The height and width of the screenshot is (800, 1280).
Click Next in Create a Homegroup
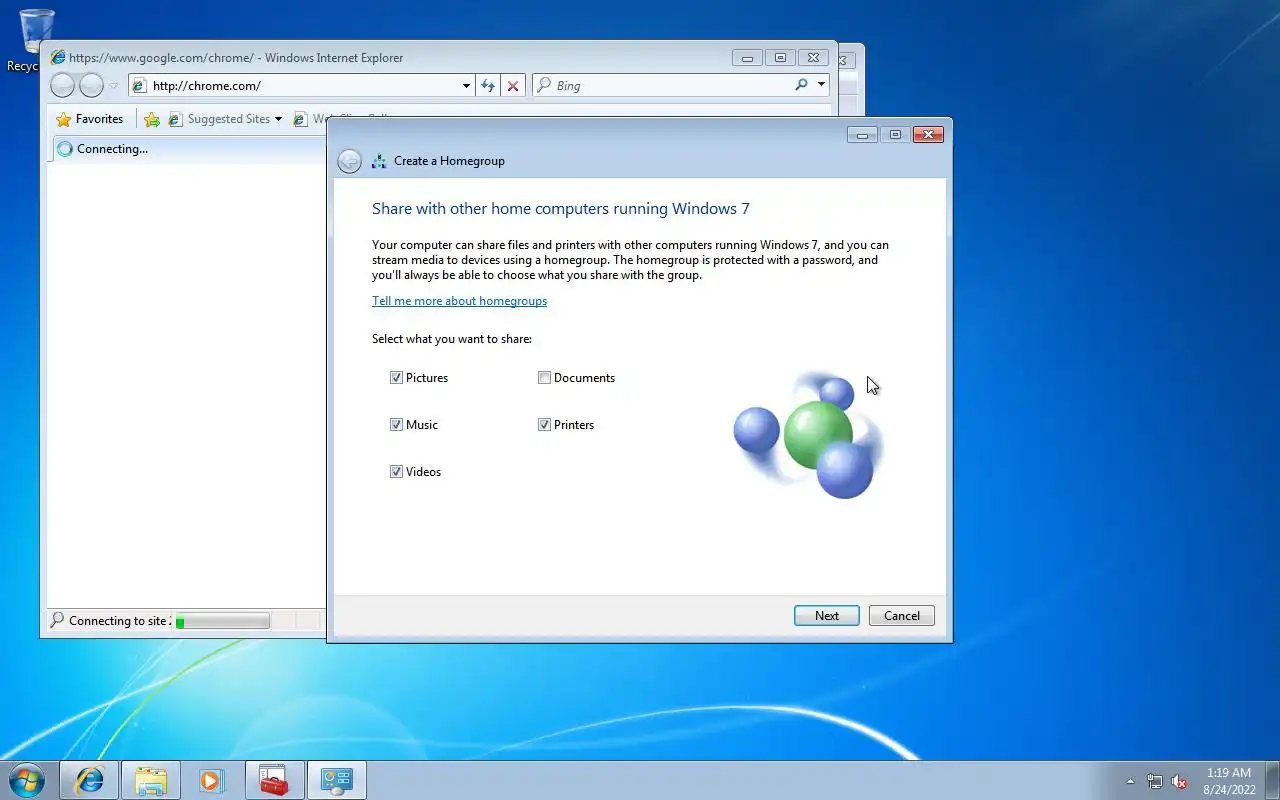[827, 616]
